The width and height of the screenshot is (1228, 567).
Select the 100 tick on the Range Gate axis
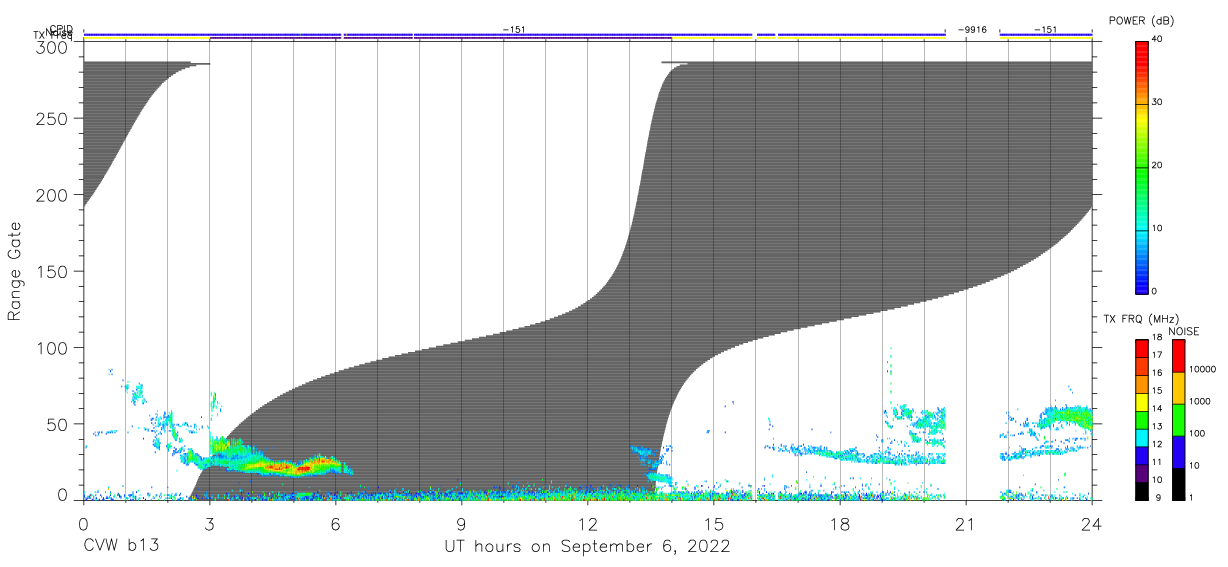54,348
